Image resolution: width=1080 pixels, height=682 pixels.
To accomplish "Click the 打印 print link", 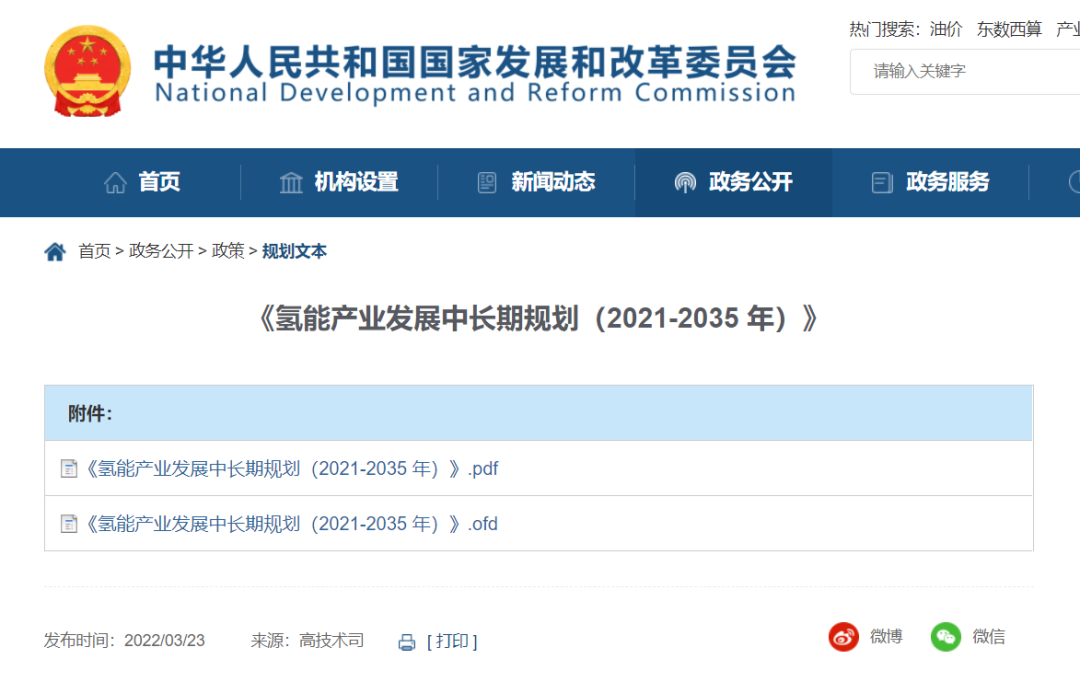I will click(452, 642).
